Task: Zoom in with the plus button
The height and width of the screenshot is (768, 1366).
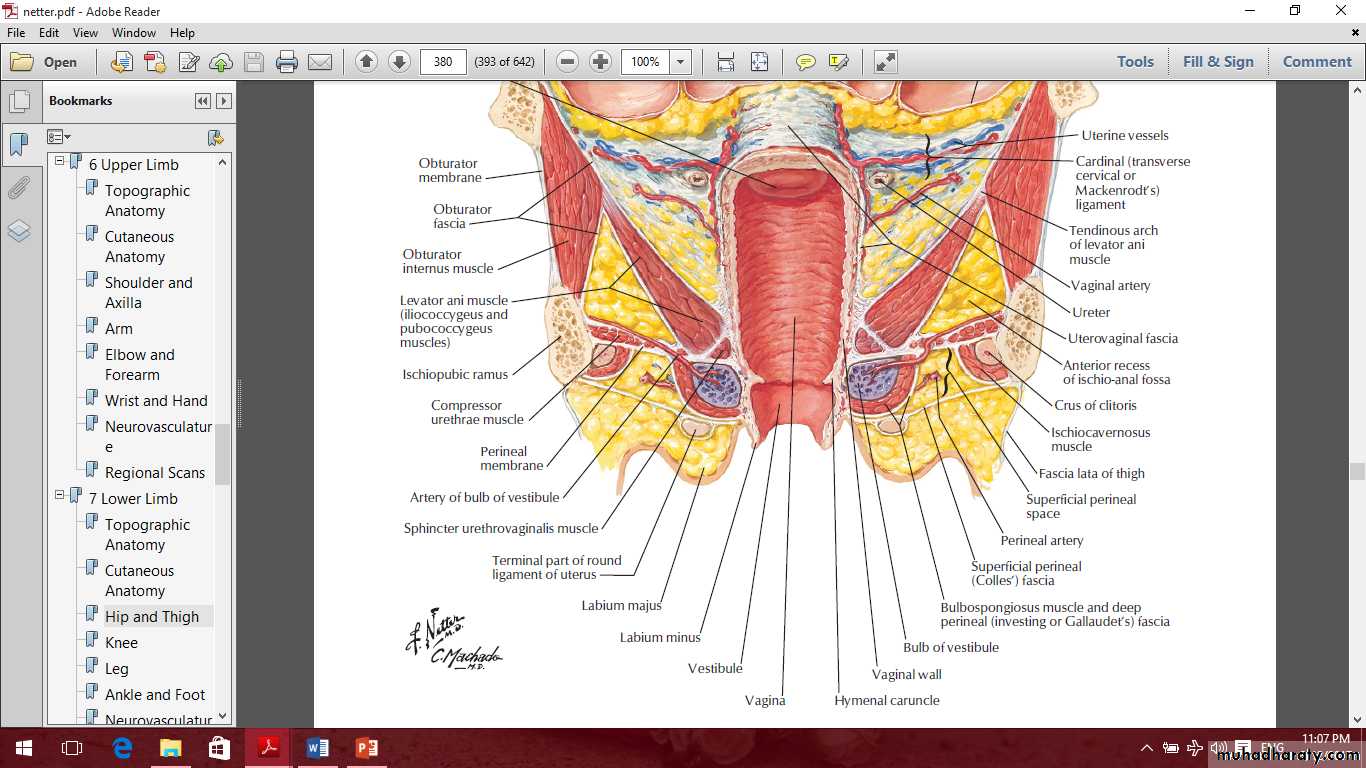Action: [x=600, y=62]
